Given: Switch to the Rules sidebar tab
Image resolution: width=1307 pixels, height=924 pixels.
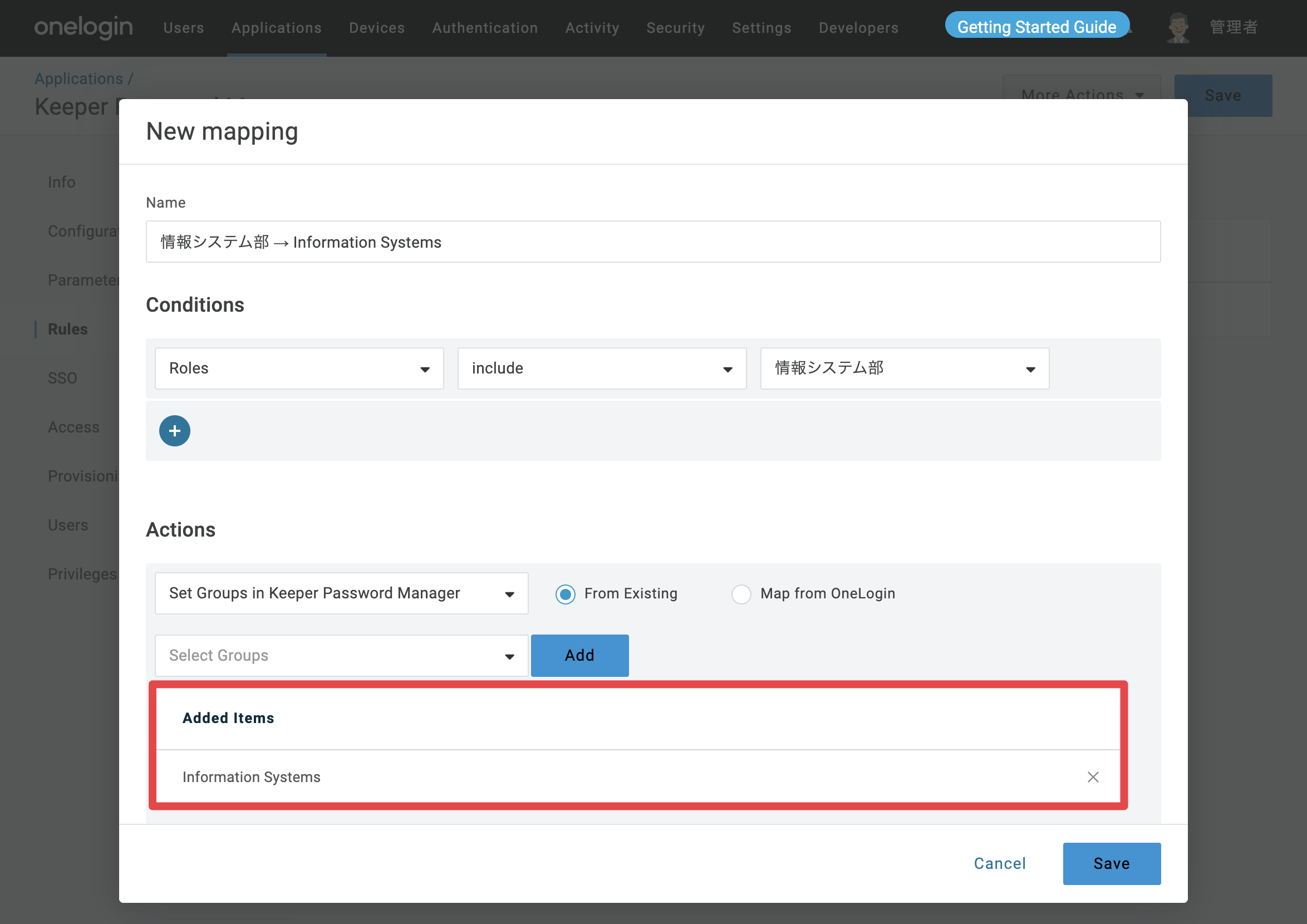Looking at the screenshot, I should pyautogui.click(x=68, y=329).
